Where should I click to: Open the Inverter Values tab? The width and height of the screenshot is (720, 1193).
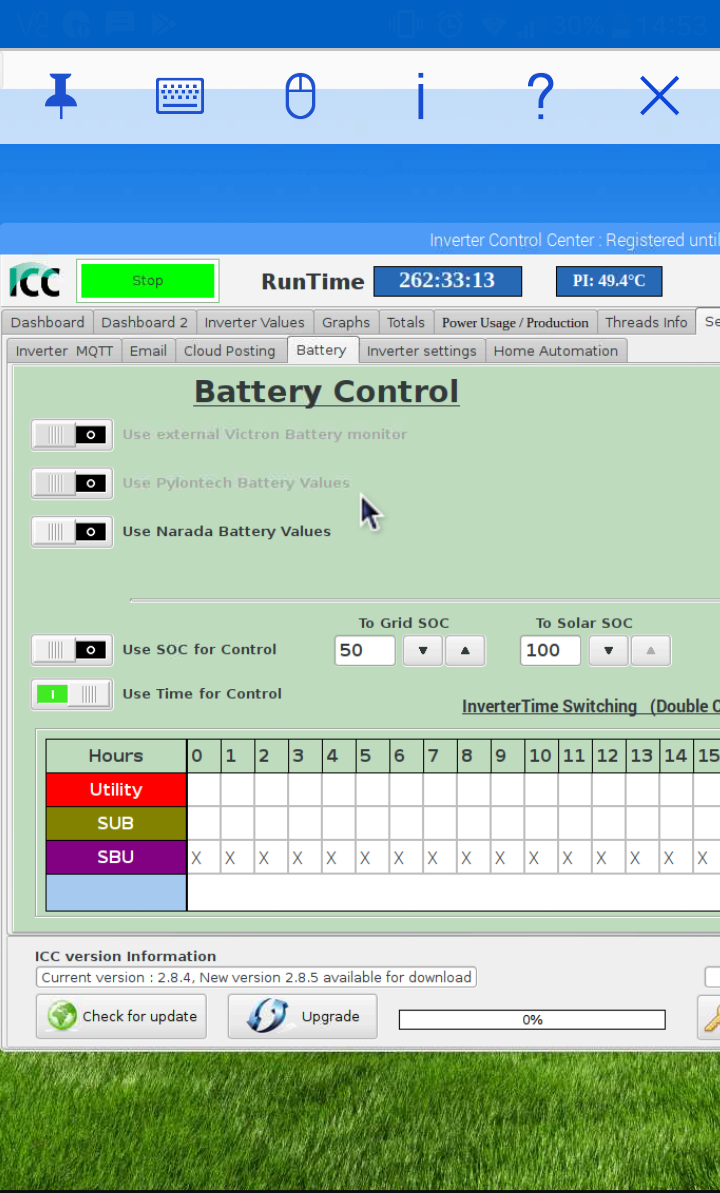click(x=254, y=322)
